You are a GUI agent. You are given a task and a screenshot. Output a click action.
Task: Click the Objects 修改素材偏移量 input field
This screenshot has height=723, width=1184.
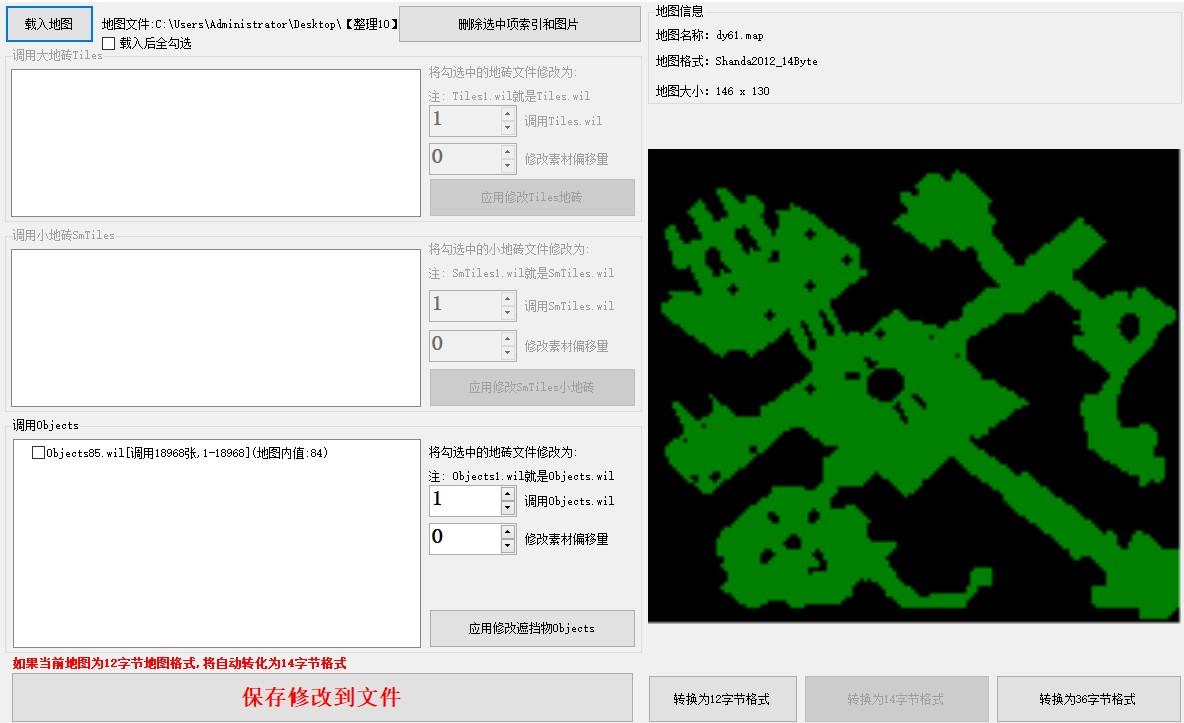click(464, 539)
